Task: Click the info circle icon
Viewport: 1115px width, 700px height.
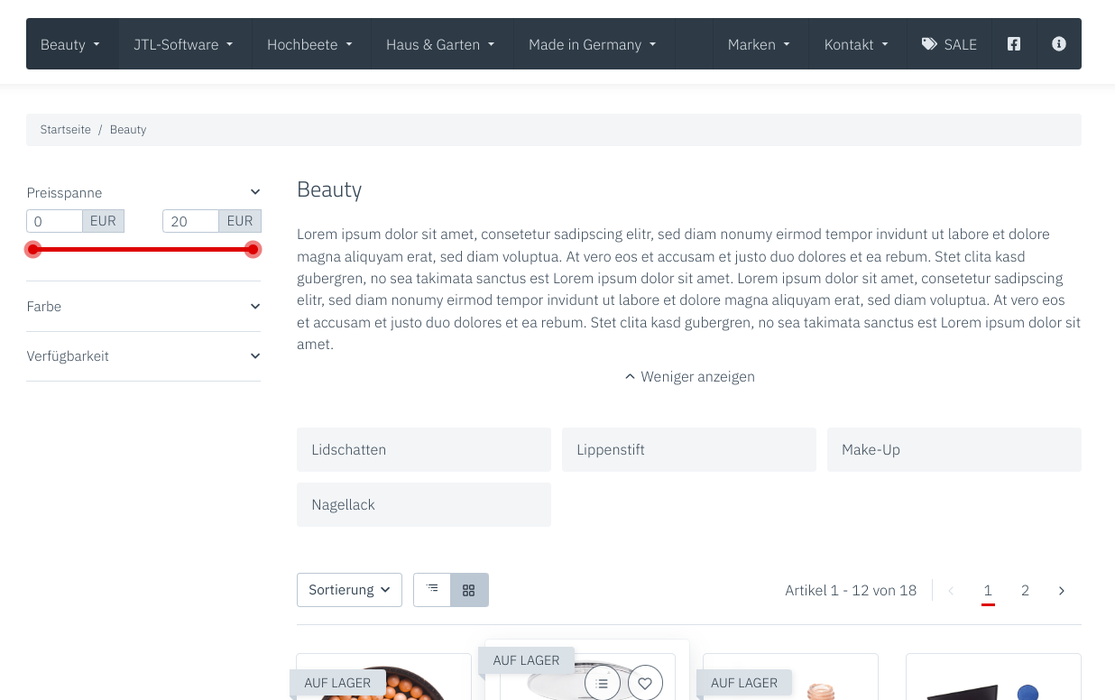Action: [x=1059, y=44]
